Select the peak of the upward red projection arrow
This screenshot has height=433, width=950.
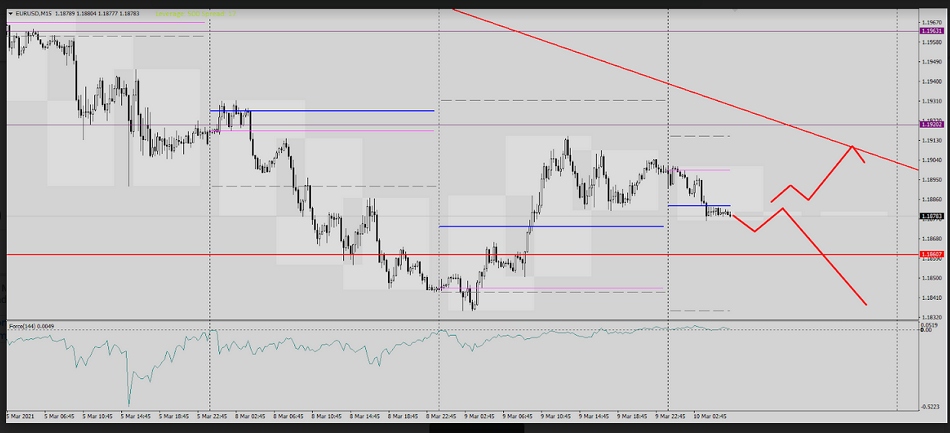pyautogui.click(x=852, y=147)
